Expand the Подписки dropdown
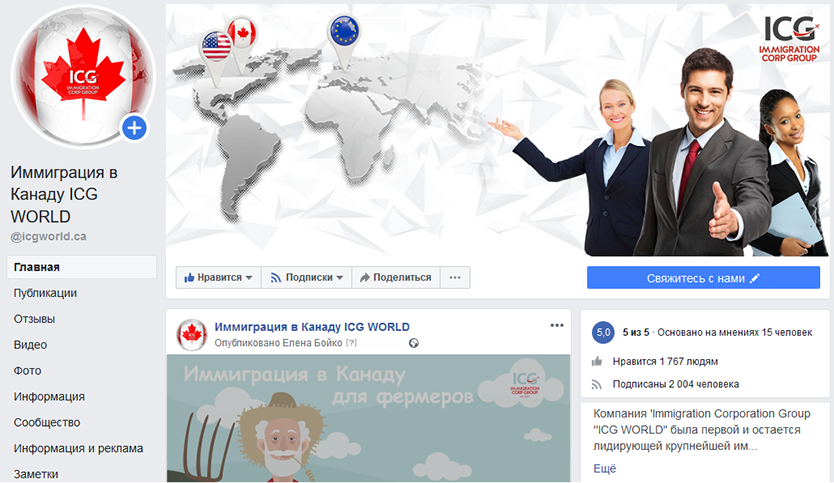834x483 pixels. 306,277
